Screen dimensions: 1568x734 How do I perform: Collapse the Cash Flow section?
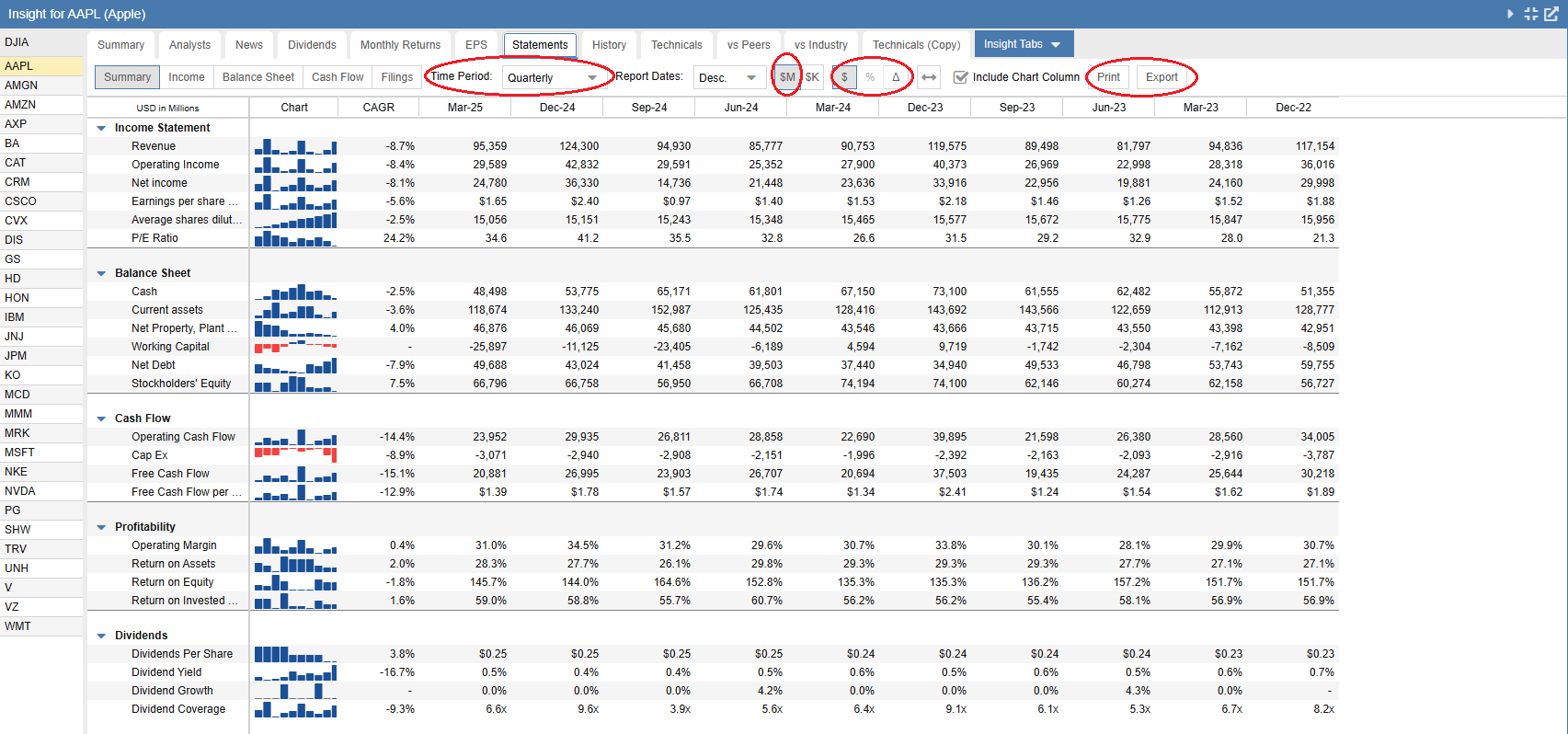(101, 419)
